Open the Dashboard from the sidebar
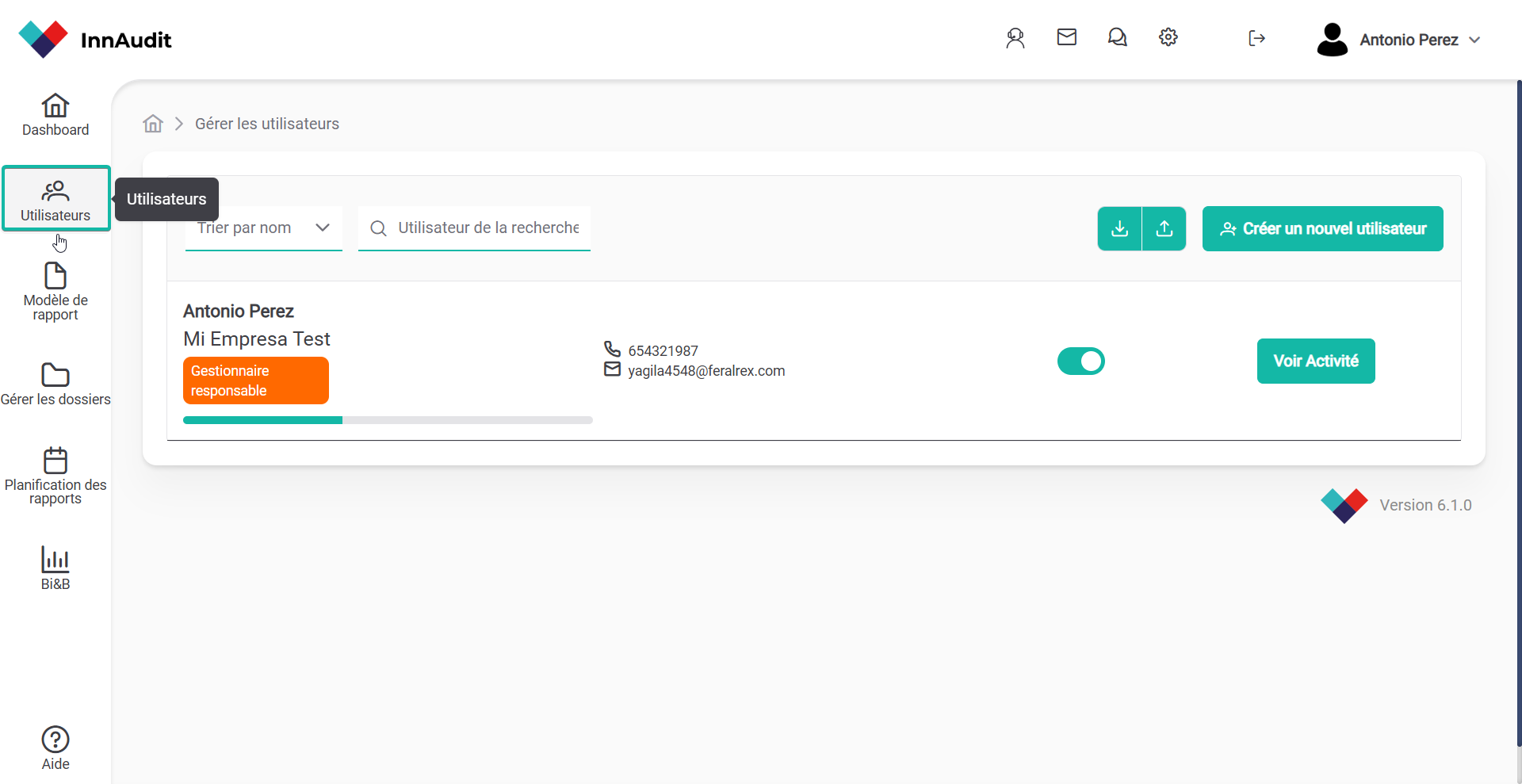Viewport: 1522px width, 784px height. 55,115
